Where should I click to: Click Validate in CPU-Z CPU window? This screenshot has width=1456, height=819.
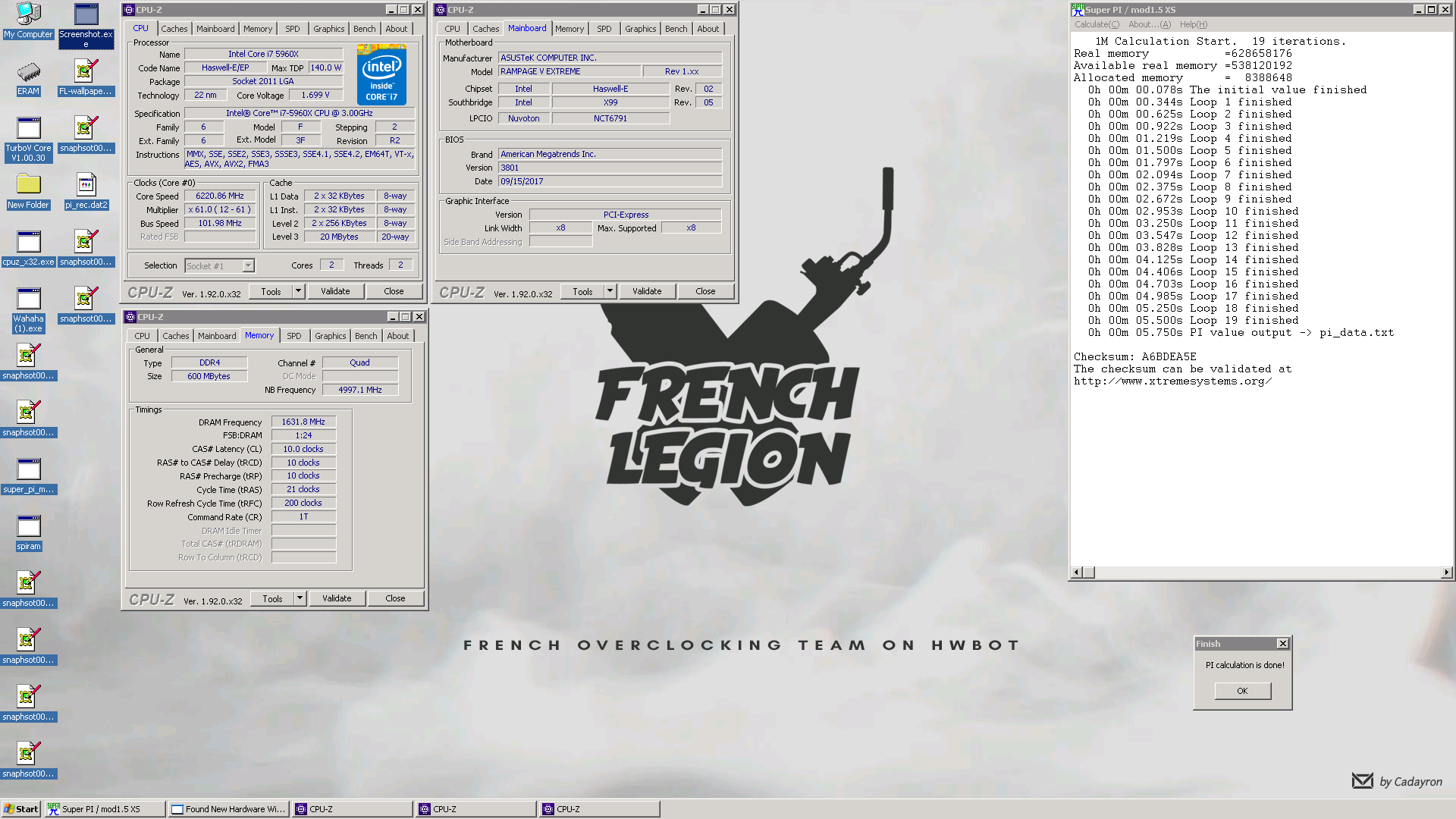click(x=335, y=291)
